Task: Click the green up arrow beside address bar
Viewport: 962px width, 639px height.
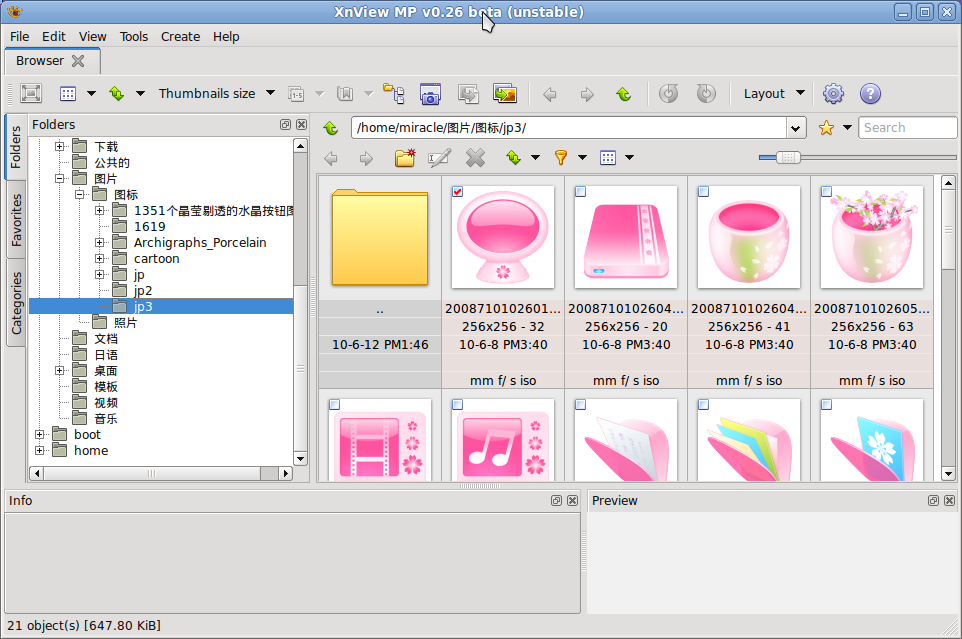Action: (331, 128)
